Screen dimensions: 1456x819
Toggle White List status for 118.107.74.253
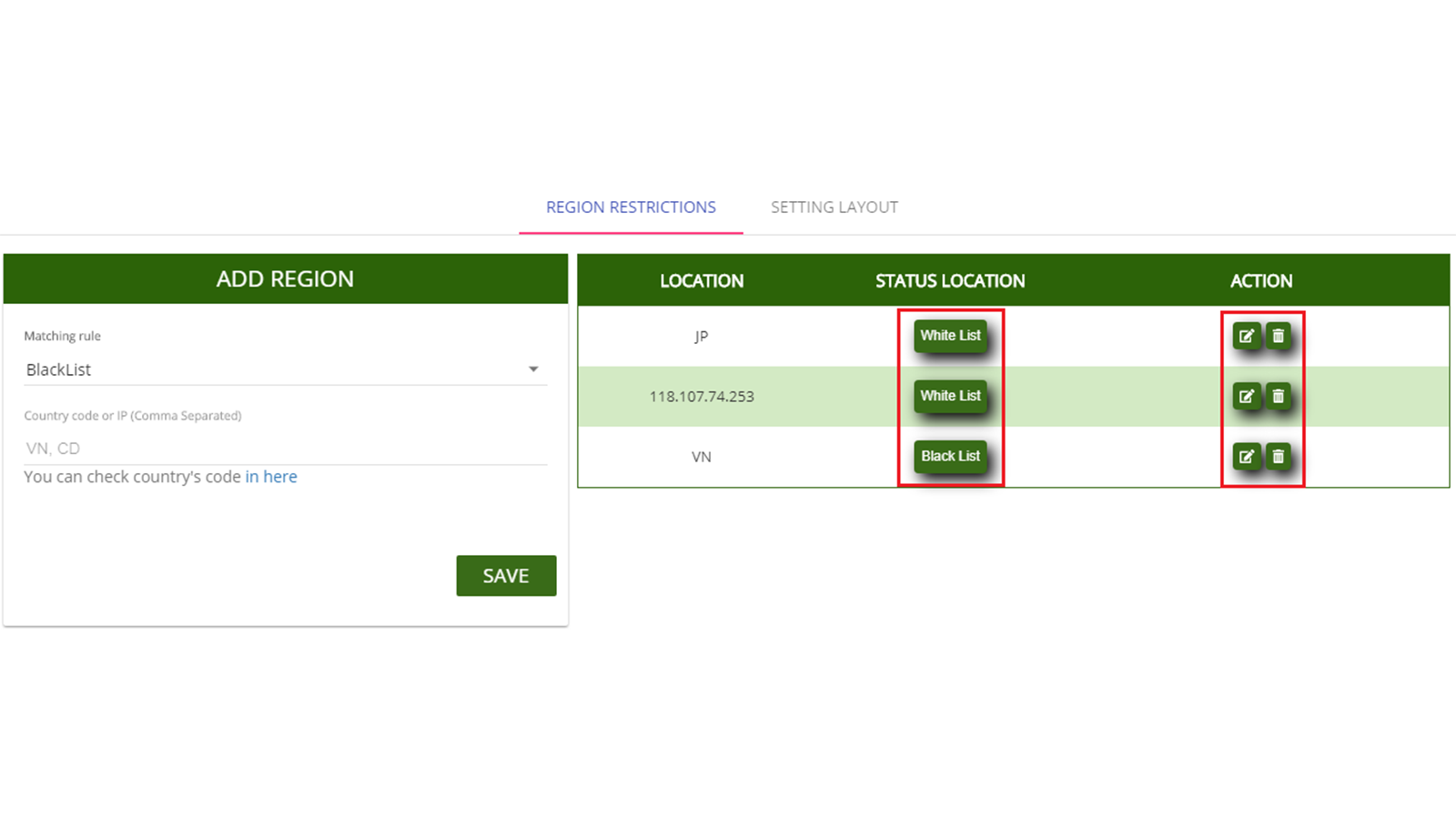coord(950,396)
